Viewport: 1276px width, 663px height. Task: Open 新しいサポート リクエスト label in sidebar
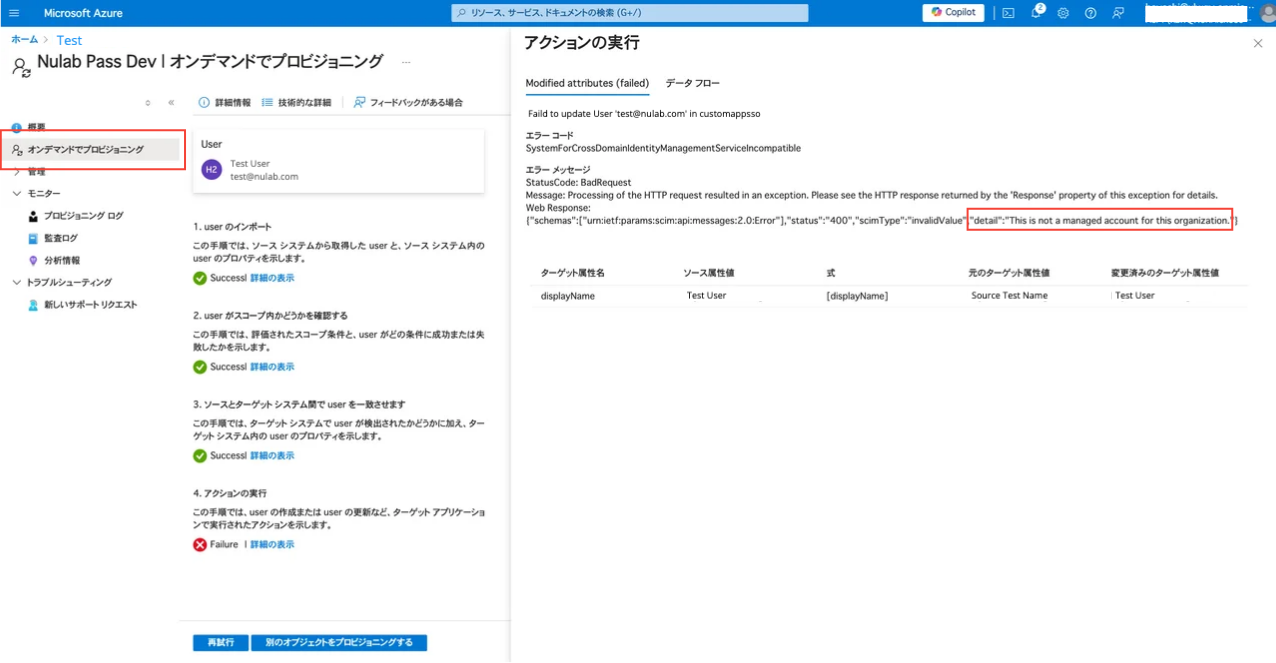(90, 304)
